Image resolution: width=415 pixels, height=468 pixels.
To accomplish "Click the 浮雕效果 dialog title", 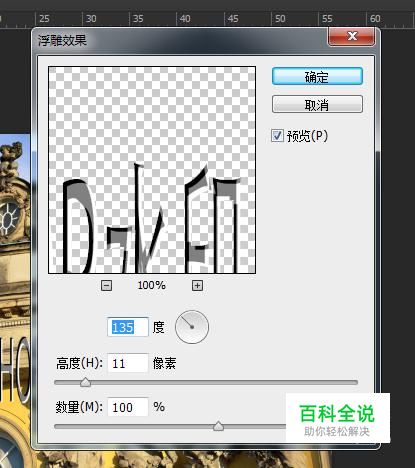I will coord(62,40).
